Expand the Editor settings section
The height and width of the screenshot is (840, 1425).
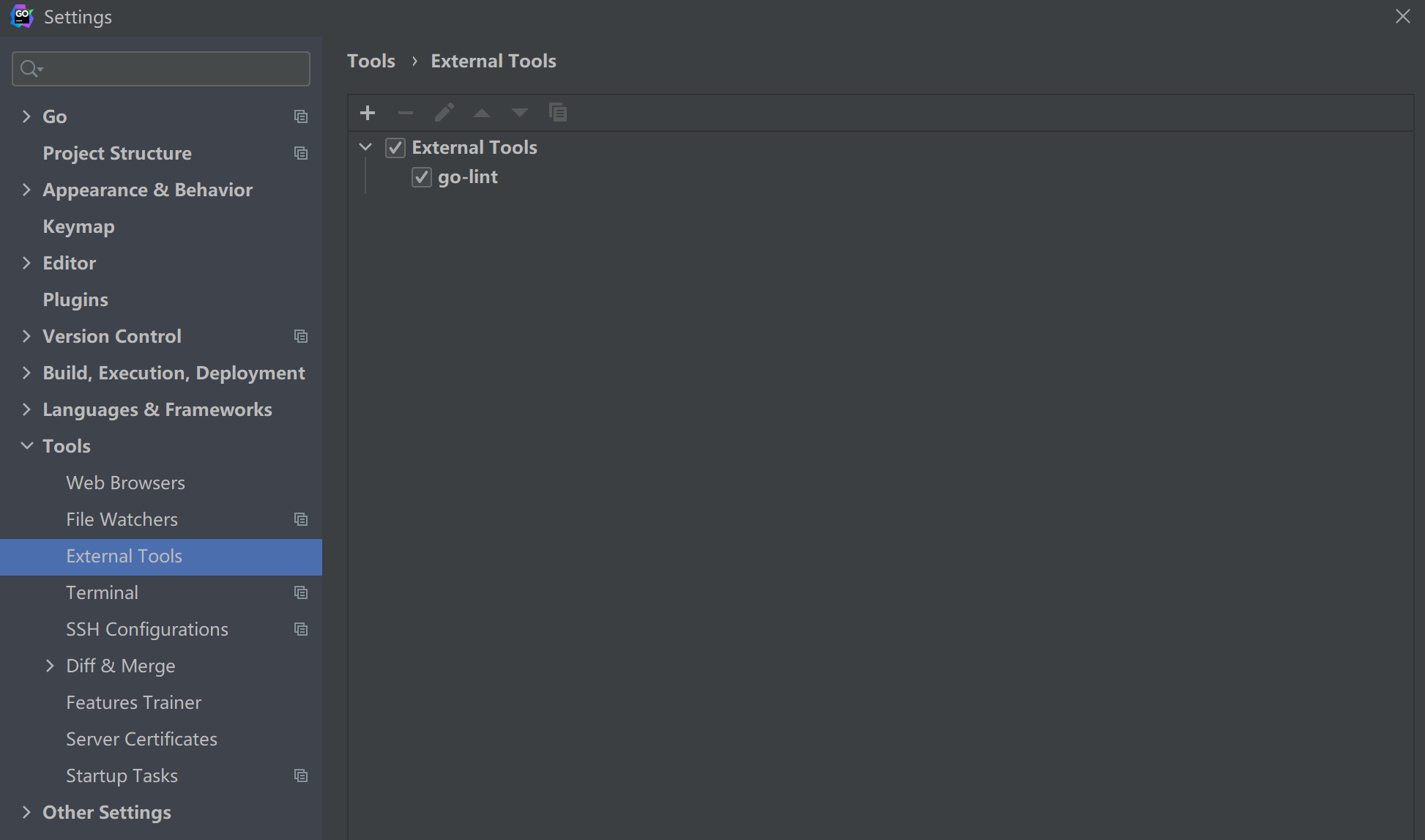pos(27,263)
